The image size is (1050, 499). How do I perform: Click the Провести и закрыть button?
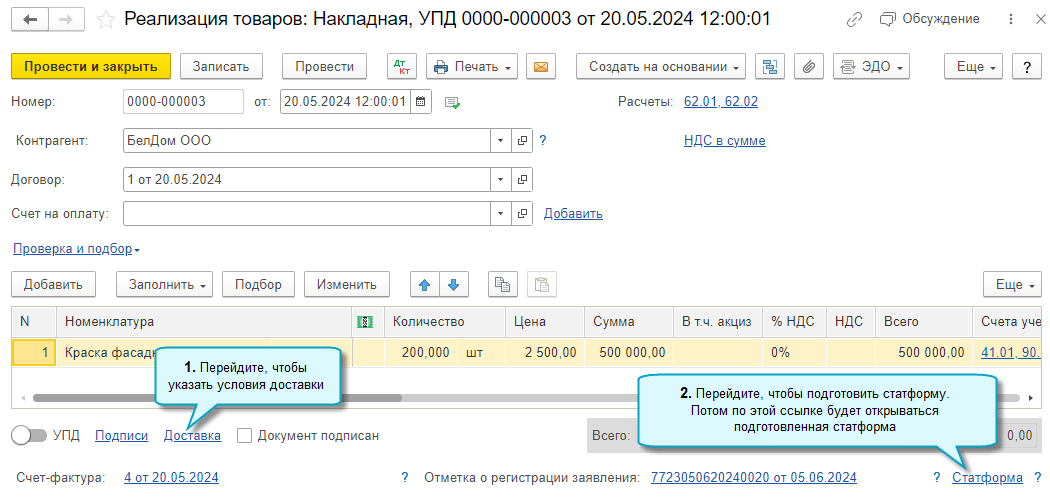(91, 66)
